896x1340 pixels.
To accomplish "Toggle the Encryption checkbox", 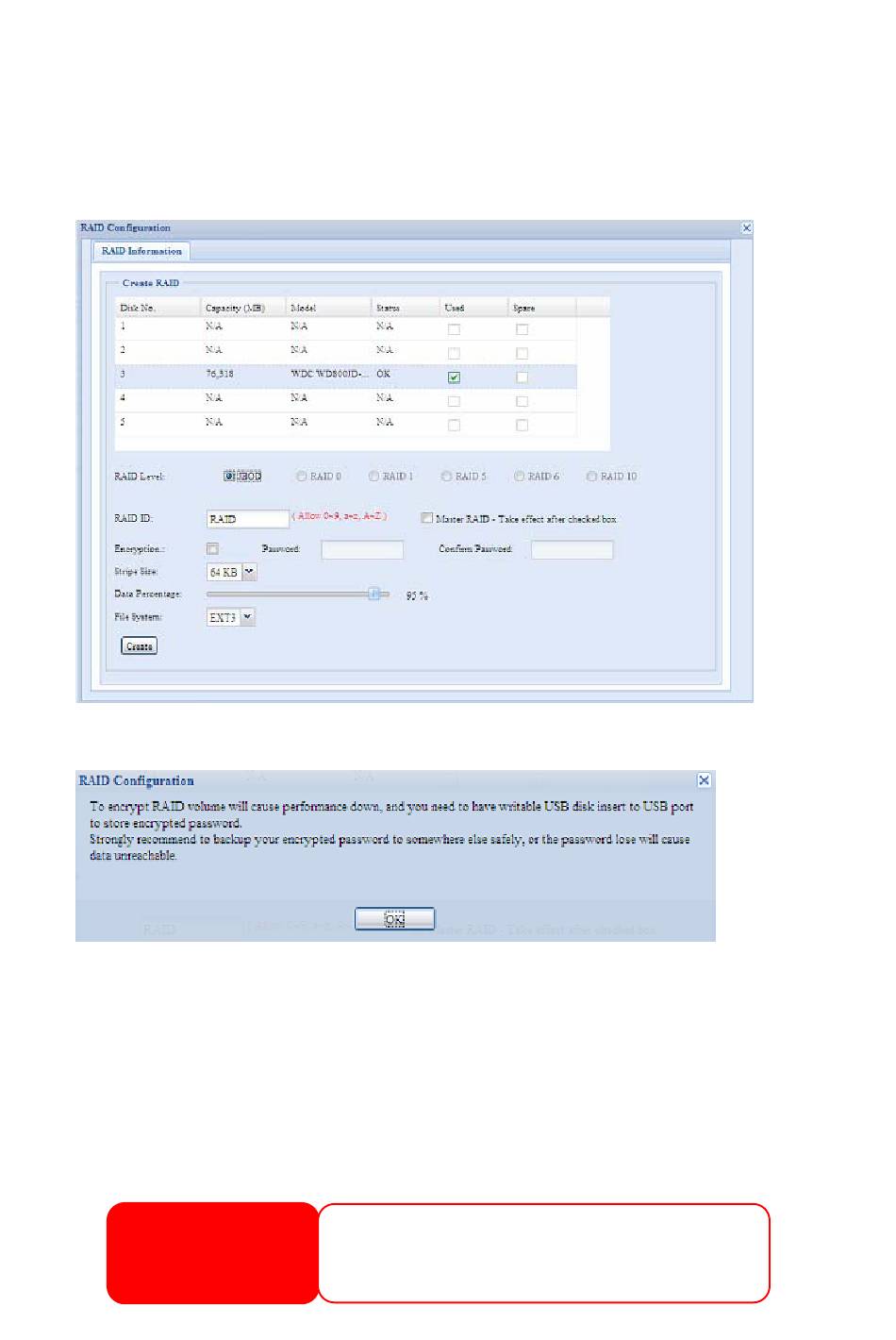I will pyautogui.click(x=212, y=549).
